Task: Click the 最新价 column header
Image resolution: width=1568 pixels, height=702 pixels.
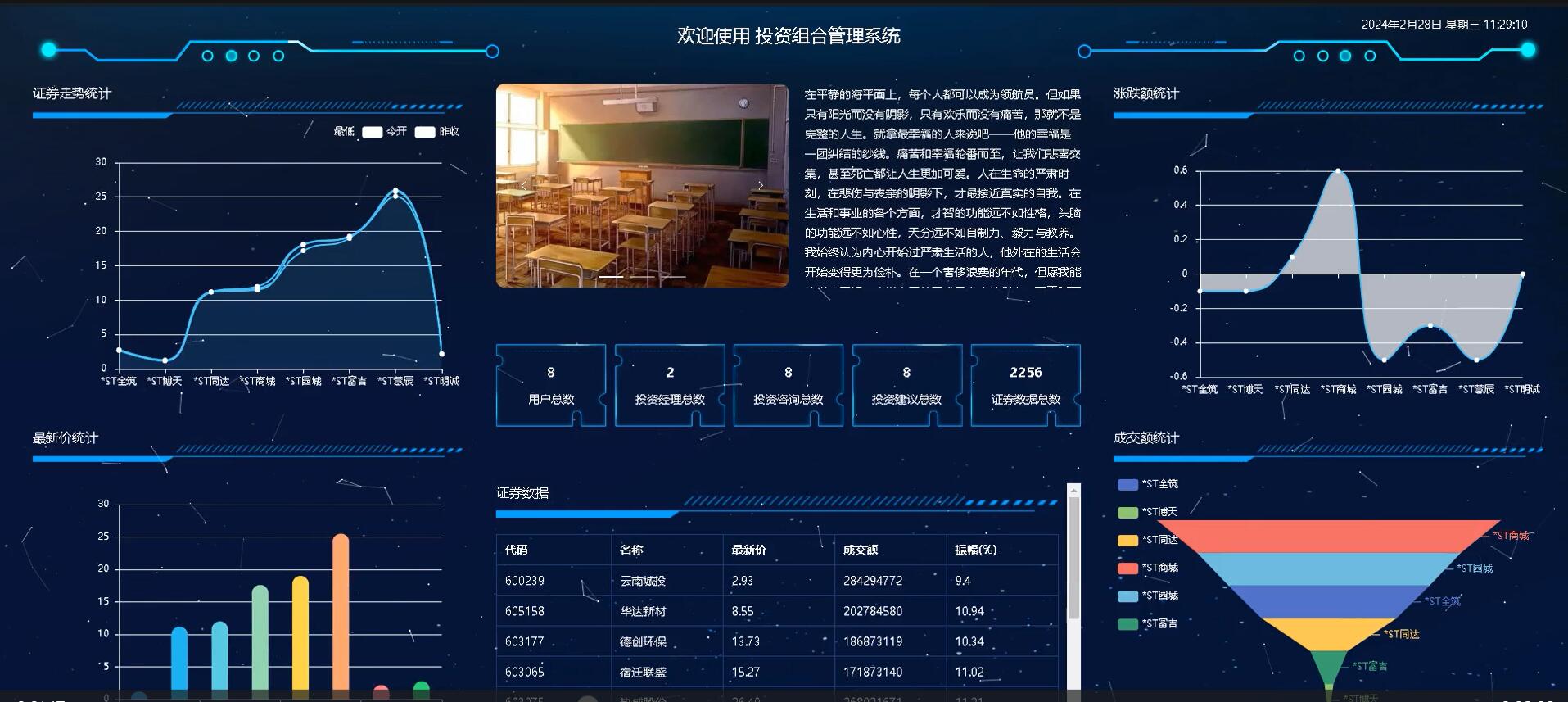Action: tap(779, 550)
